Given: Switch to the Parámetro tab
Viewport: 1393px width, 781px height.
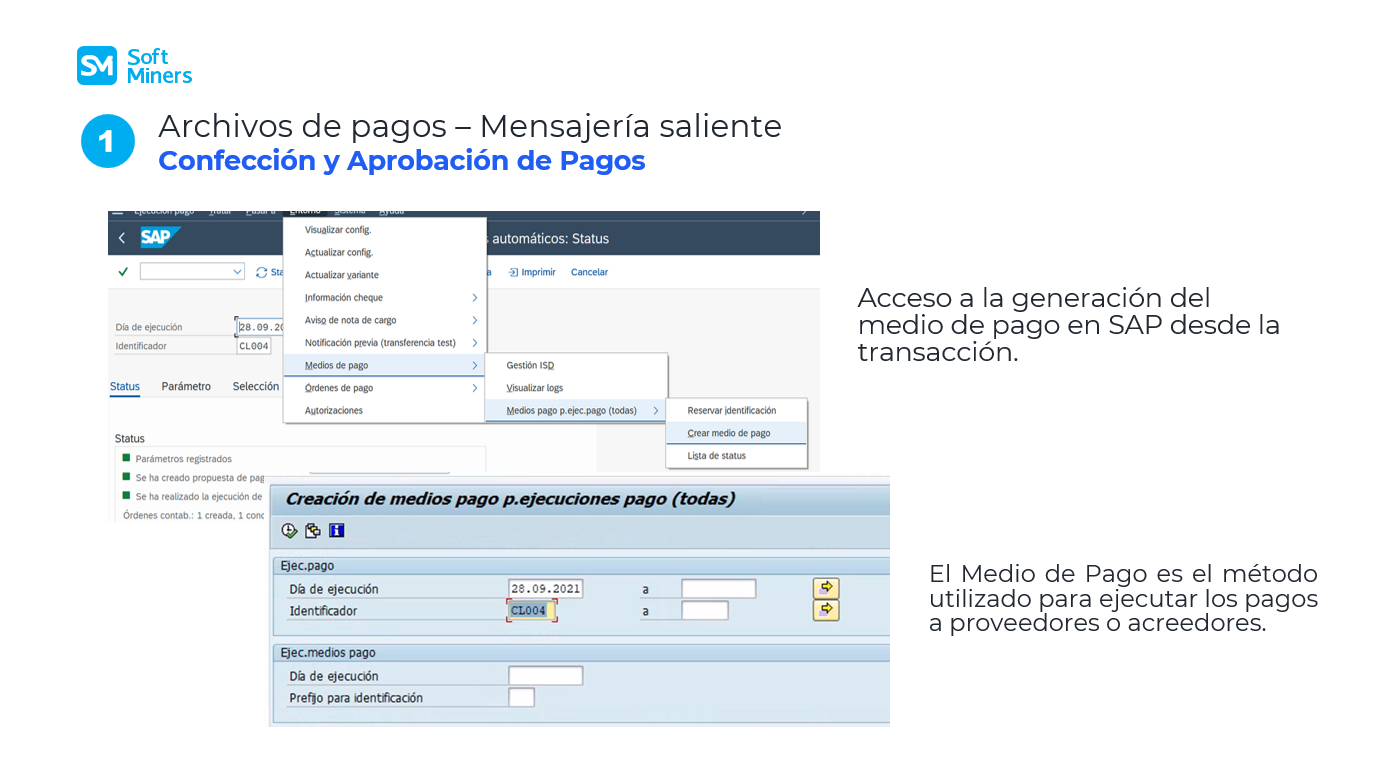Looking at the screenshot, I should [x=186, y=386].
